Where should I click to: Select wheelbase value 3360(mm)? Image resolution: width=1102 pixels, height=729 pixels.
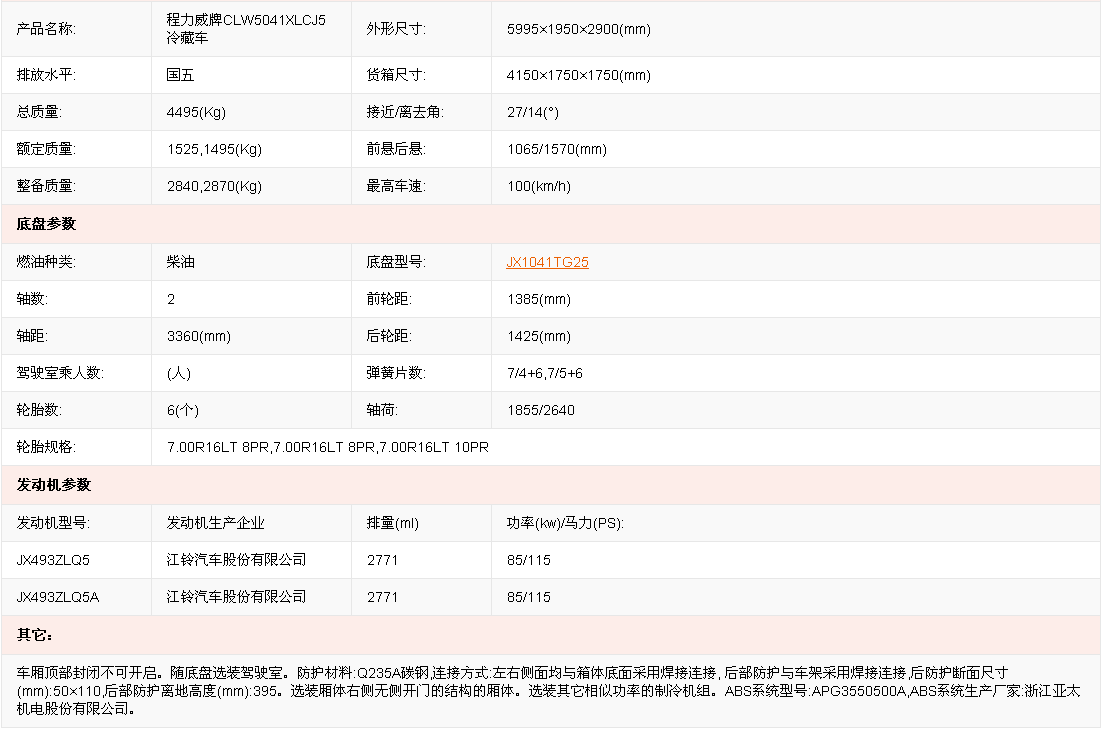pos(199,336)
